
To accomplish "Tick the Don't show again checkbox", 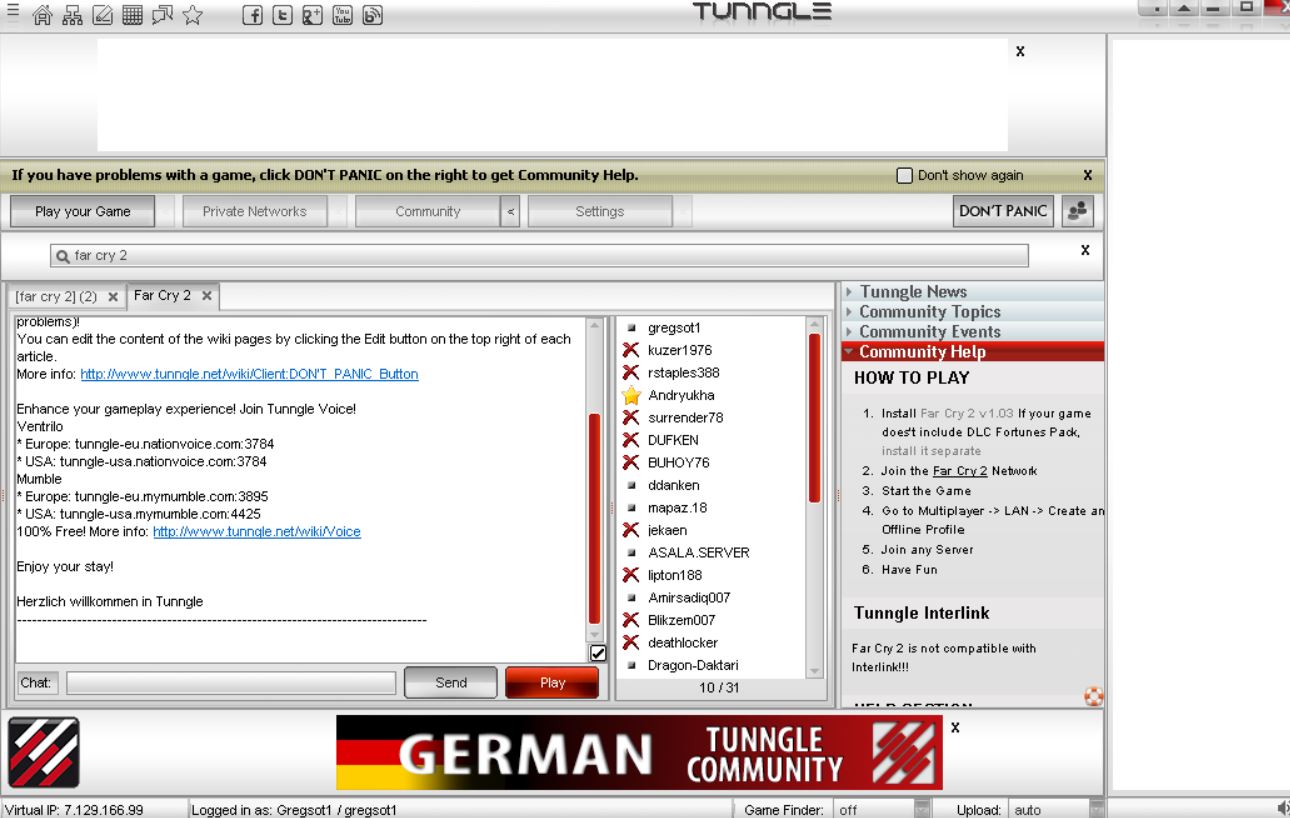I will pyautogui.click(x=905, y=175).
